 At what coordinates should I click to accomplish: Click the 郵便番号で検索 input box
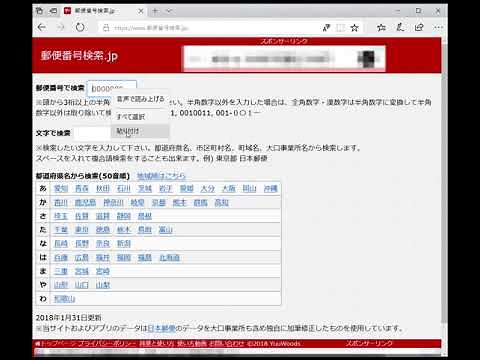click(111, 88)
